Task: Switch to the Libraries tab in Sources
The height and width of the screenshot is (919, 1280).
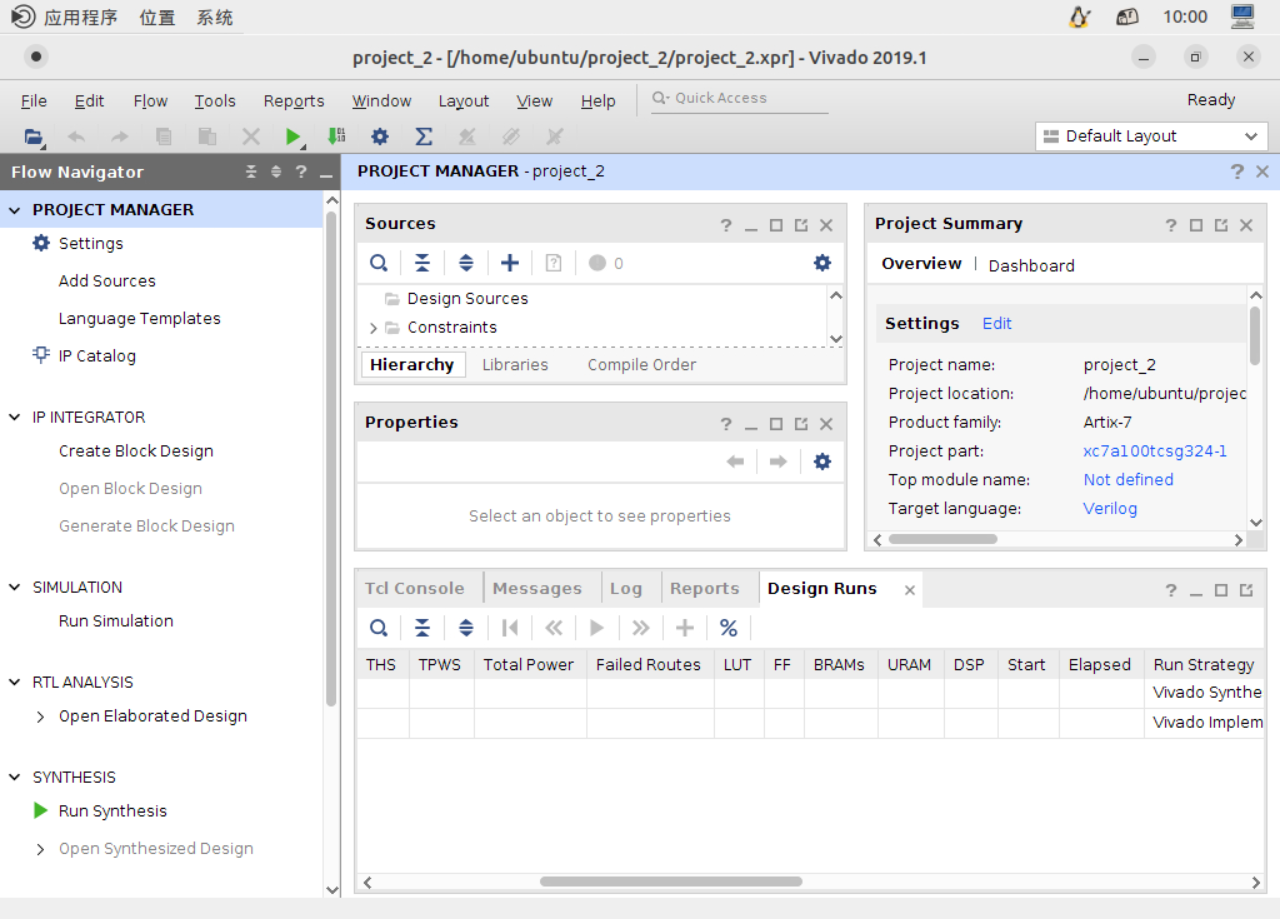Action: 515,365
